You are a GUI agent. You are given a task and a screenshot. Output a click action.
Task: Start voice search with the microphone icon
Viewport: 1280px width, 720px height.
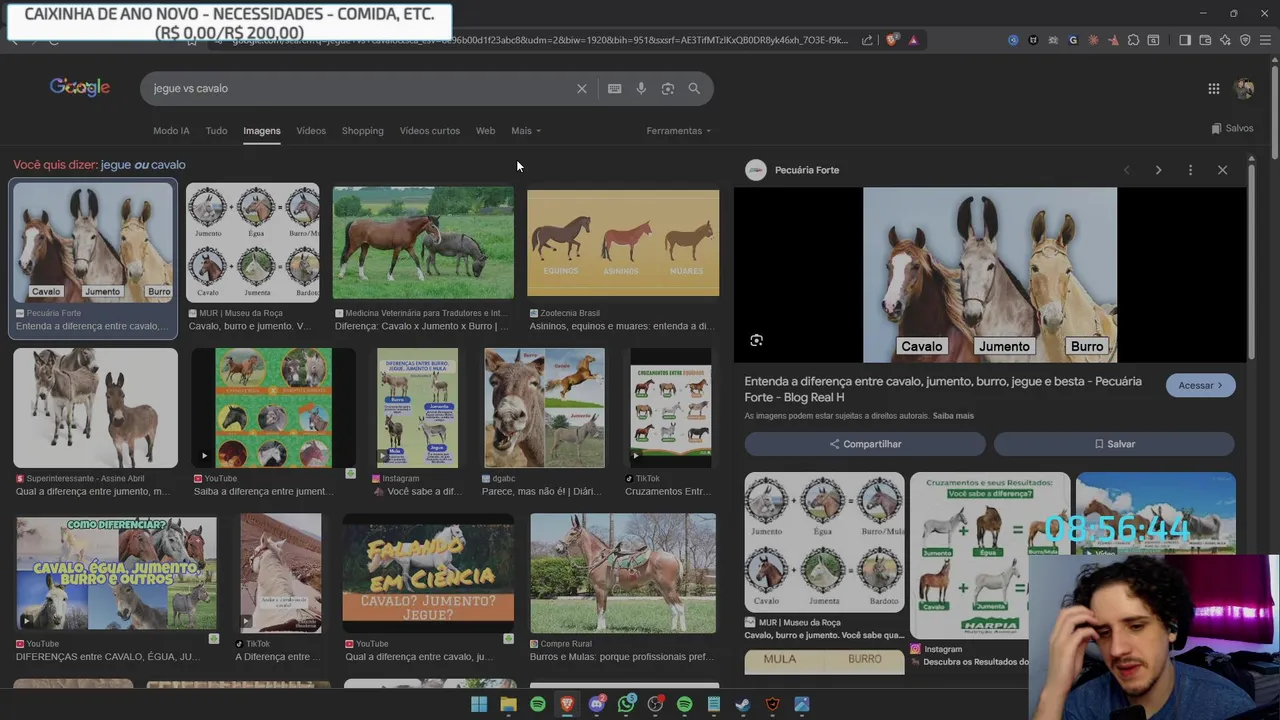pos(641,88)
